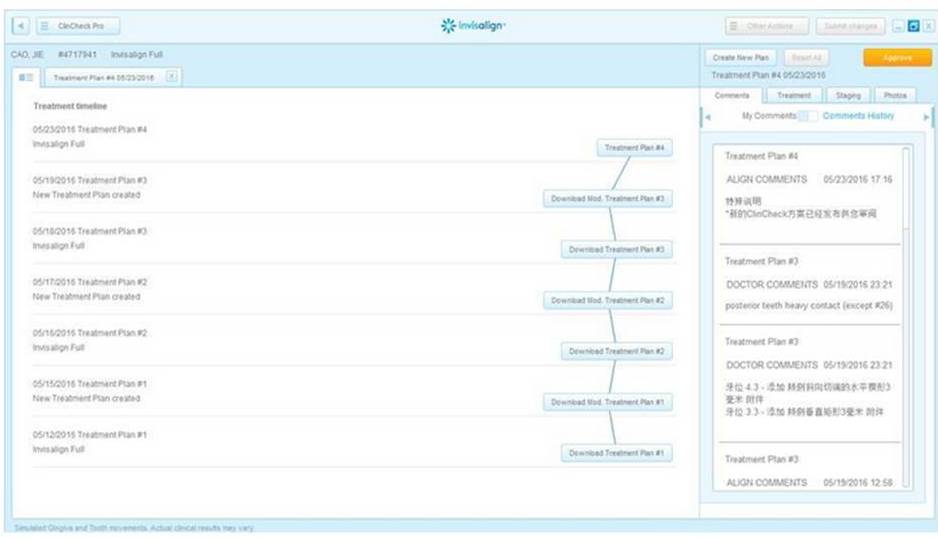Open the Photos tab
This screenshot has height=539, width=938.
895,96
